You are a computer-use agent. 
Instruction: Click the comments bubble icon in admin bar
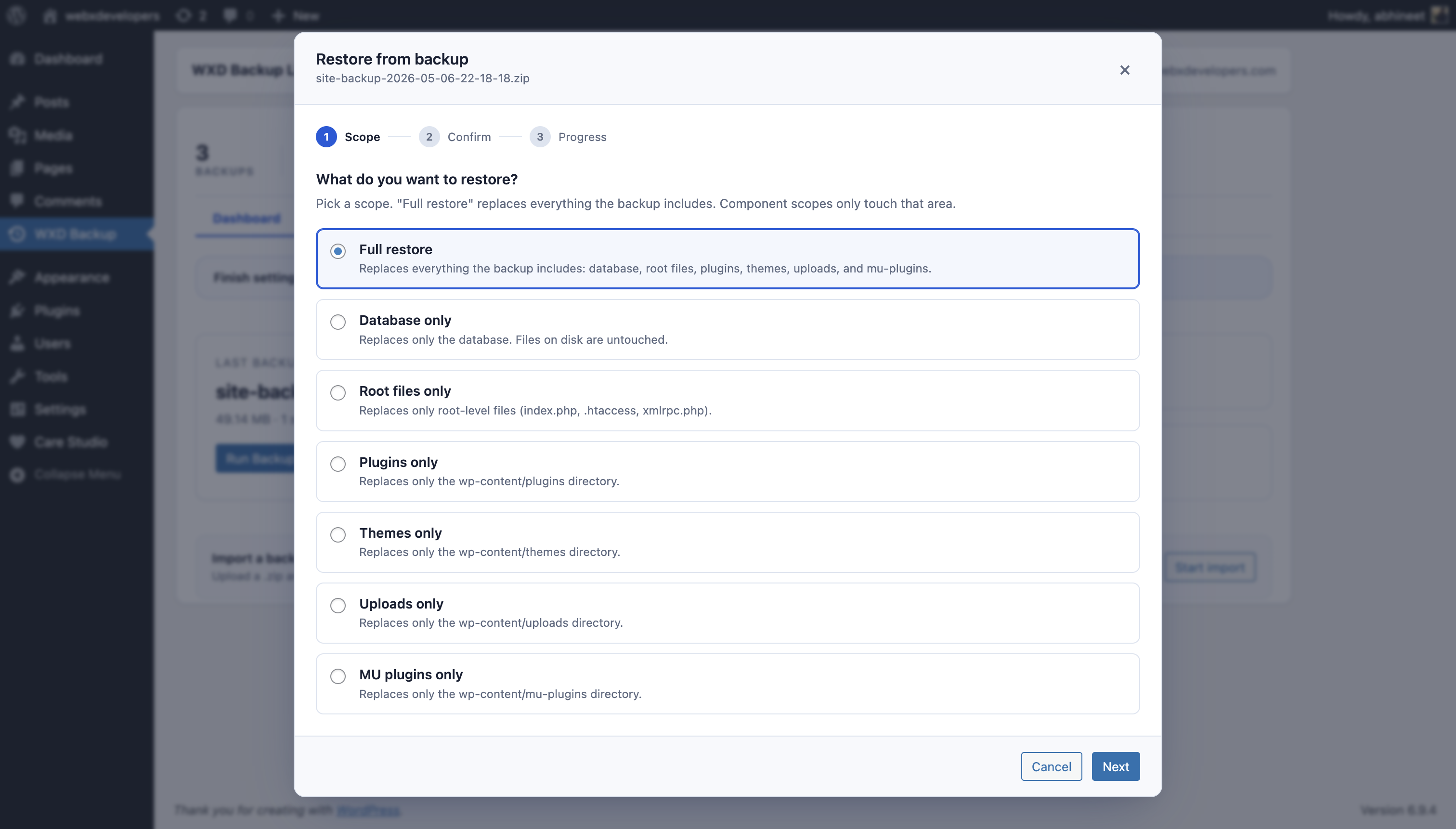(x=230, y=16)
